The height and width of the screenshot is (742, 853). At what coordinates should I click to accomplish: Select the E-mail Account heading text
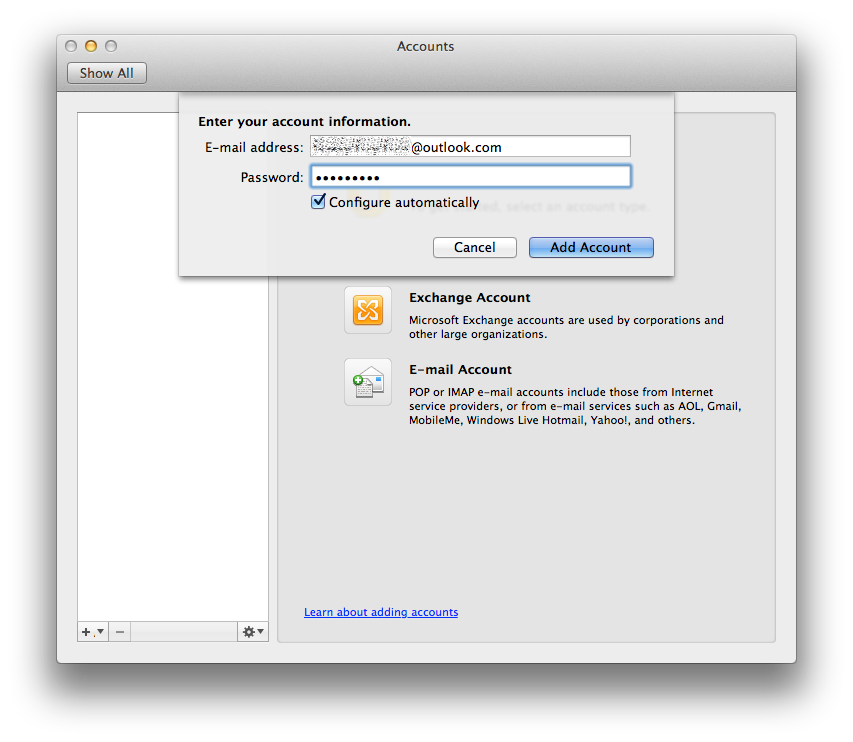pos(460,369)
